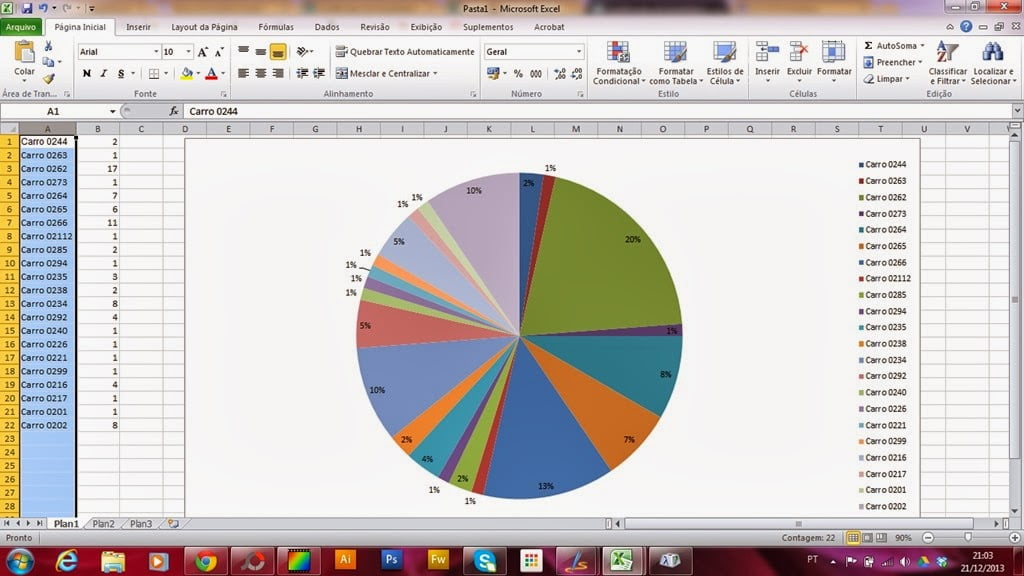Toggle underline (S) formatting
Image resolution: width=1024 pixels, height=576 pixels.
[x=121, y=73]
